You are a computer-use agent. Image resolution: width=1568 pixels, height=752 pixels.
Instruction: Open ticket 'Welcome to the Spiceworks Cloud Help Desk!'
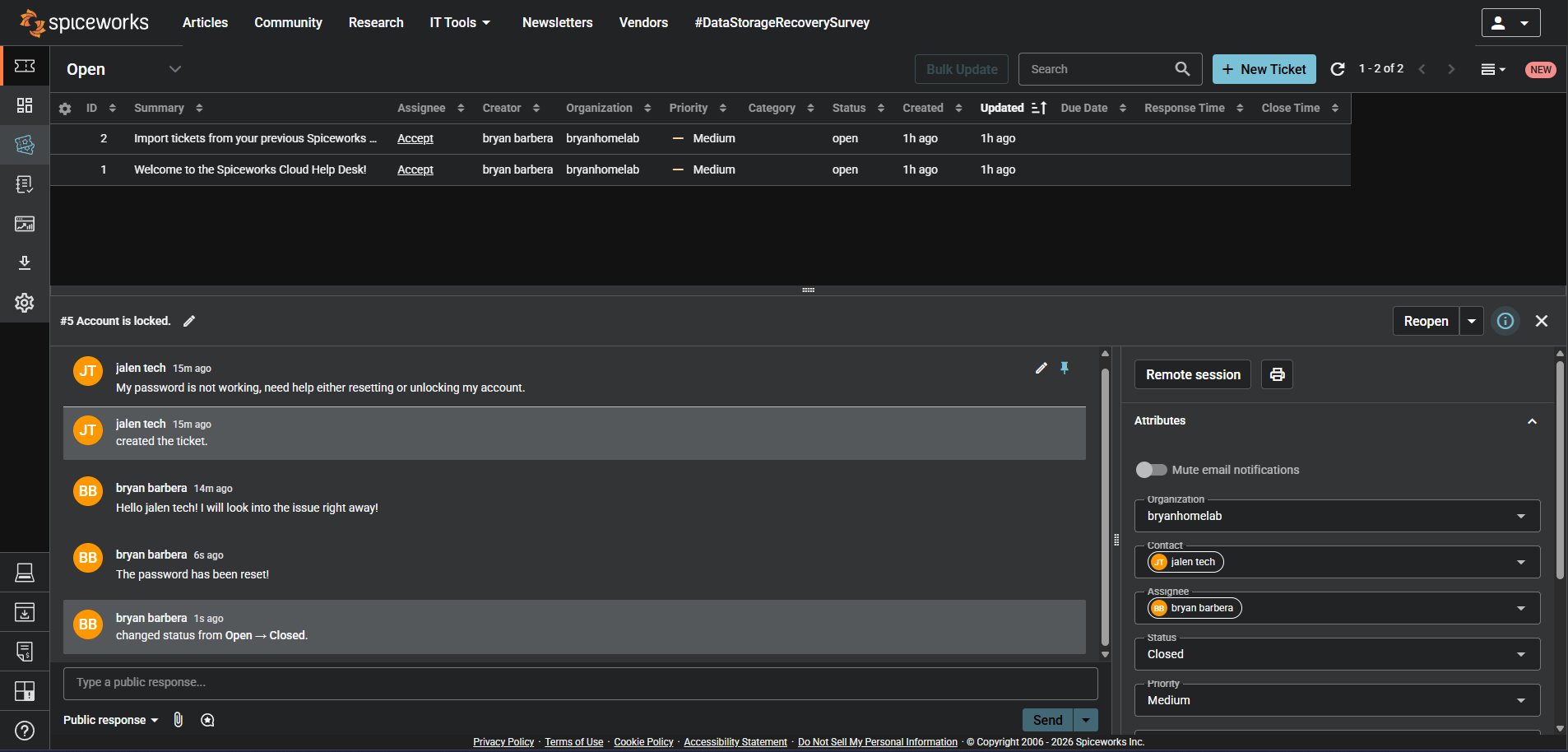(x=250, y=169)
